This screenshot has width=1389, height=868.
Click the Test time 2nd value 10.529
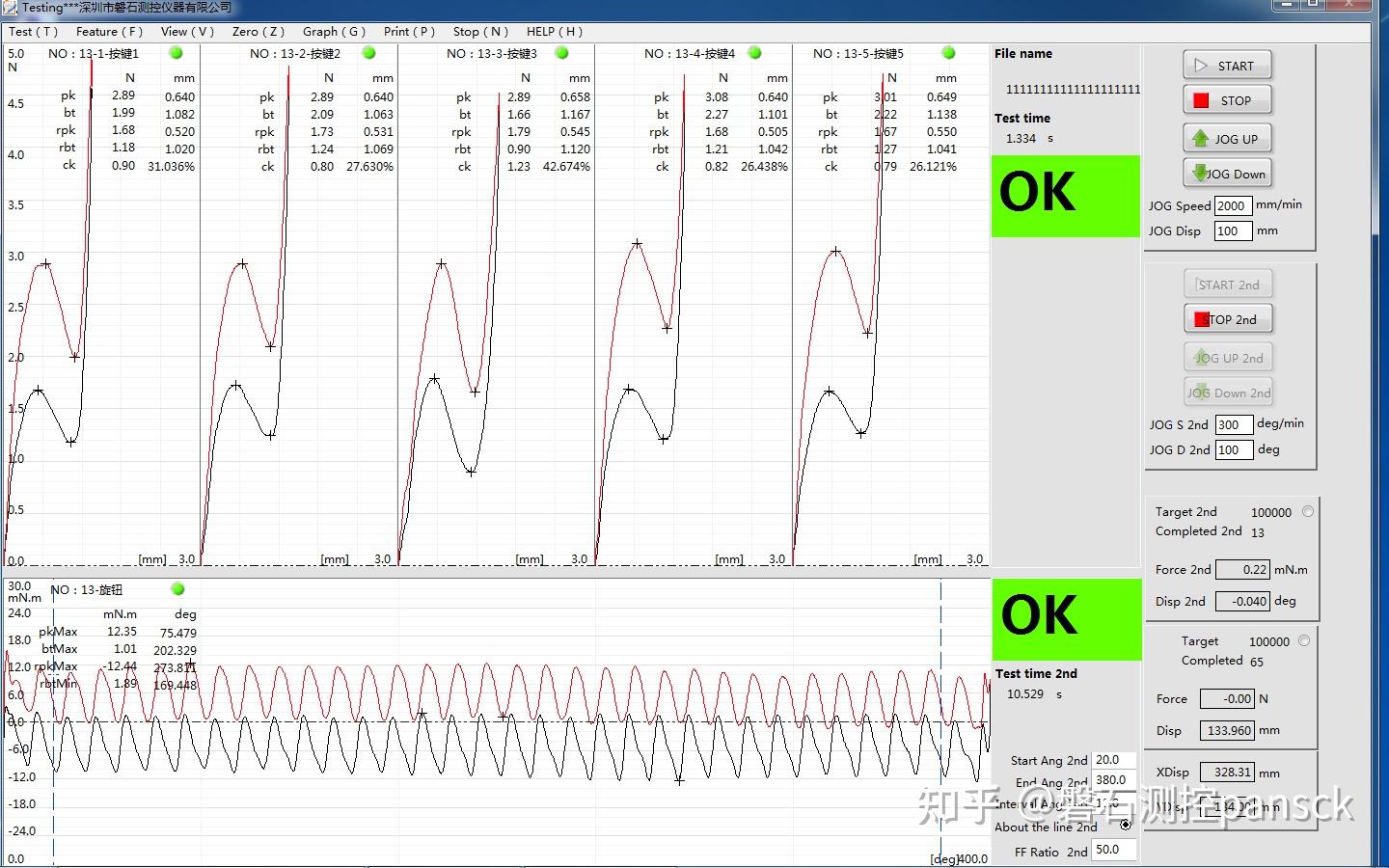coord(1025,693)
